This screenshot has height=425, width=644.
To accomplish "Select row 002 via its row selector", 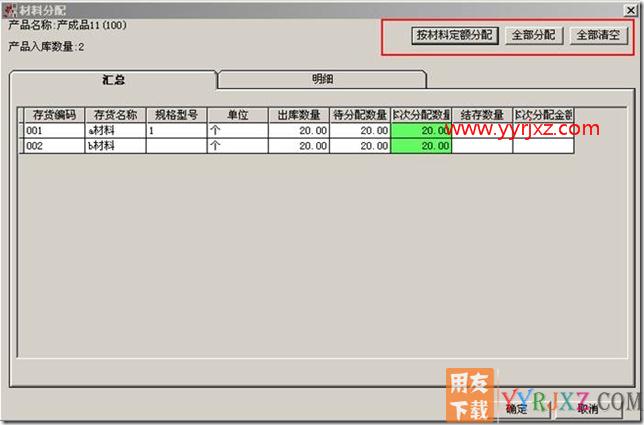I will click(x=21, y=146).
